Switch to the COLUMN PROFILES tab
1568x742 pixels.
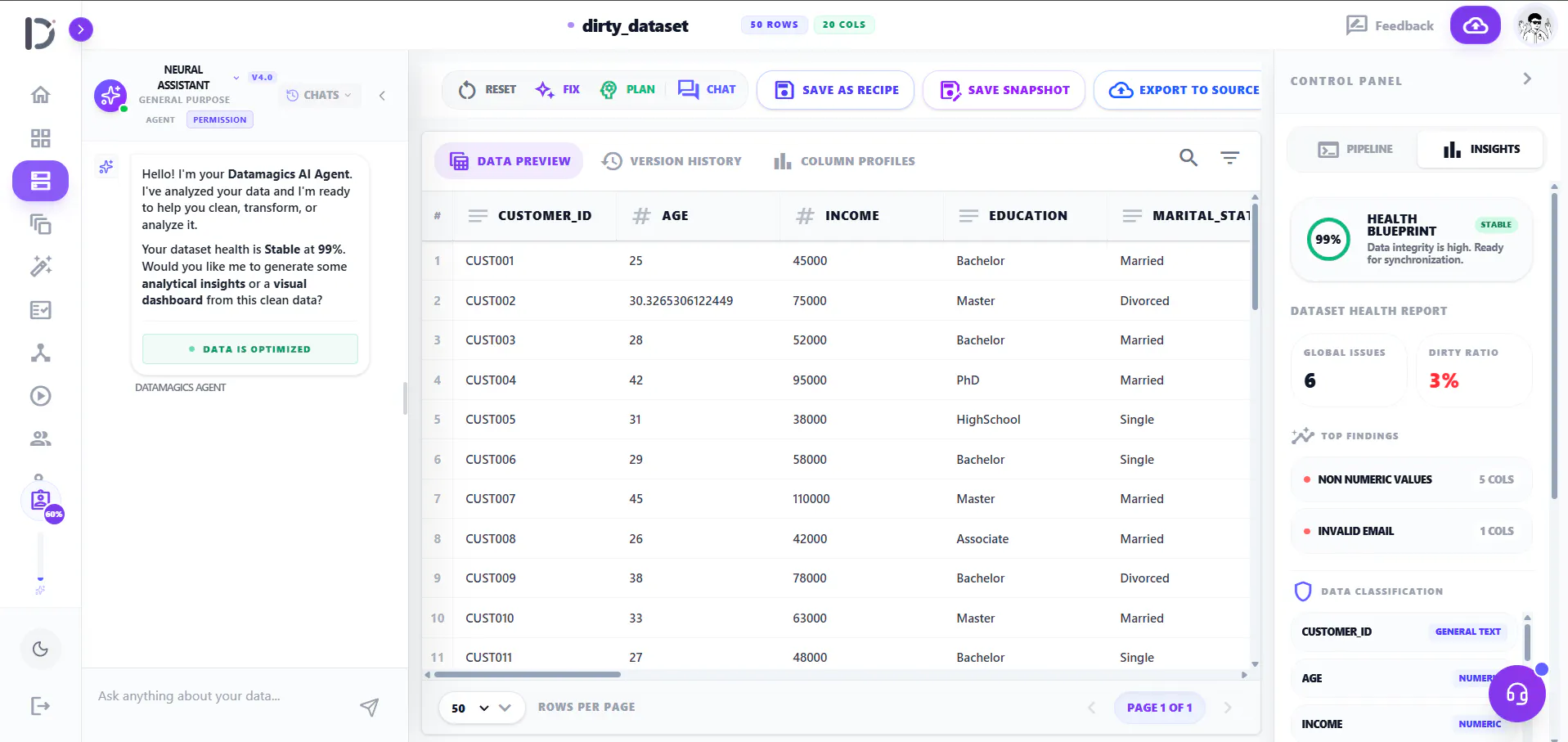(x=844, y=161)
